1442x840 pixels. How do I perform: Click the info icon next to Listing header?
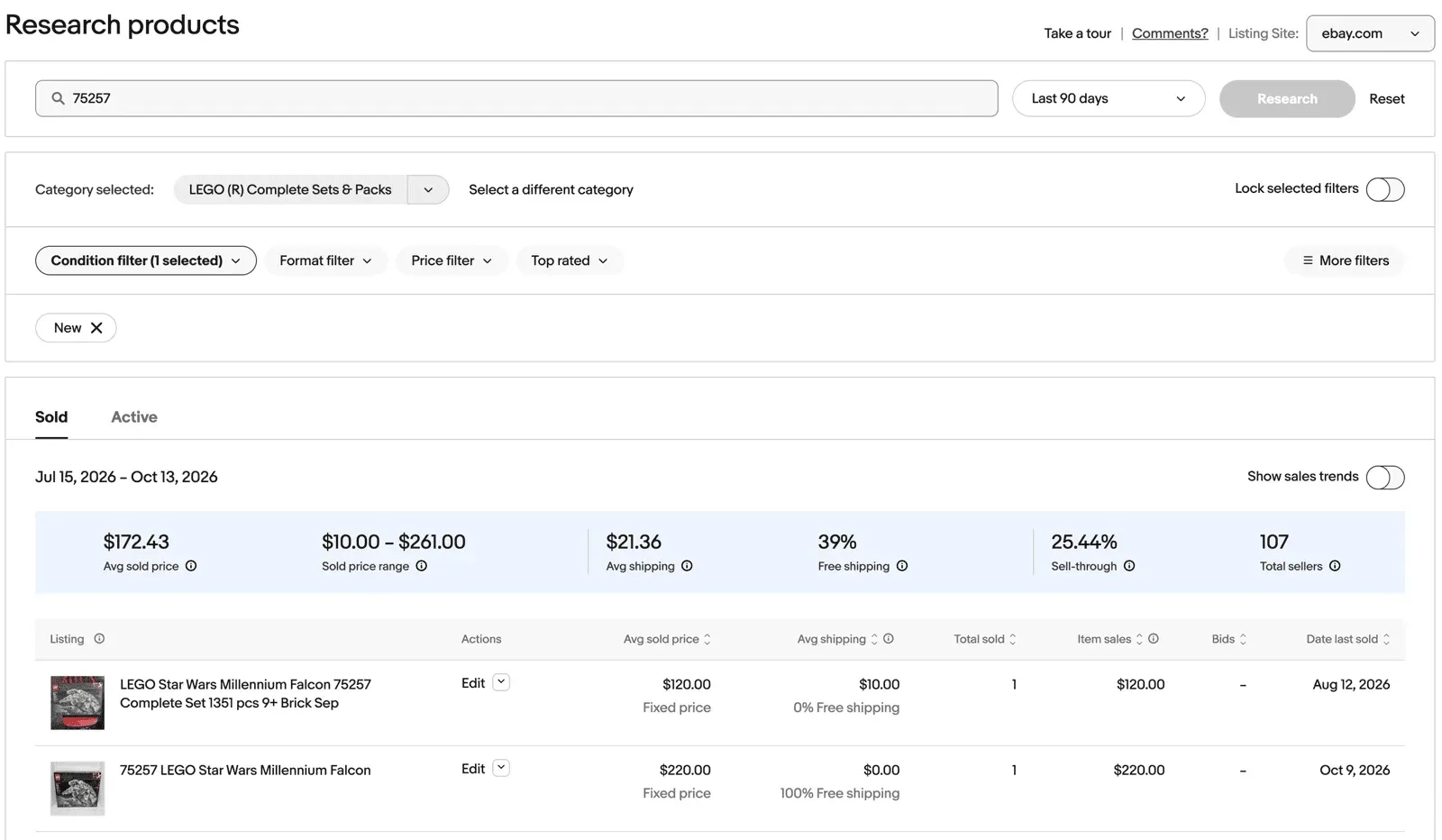point(99,639)
